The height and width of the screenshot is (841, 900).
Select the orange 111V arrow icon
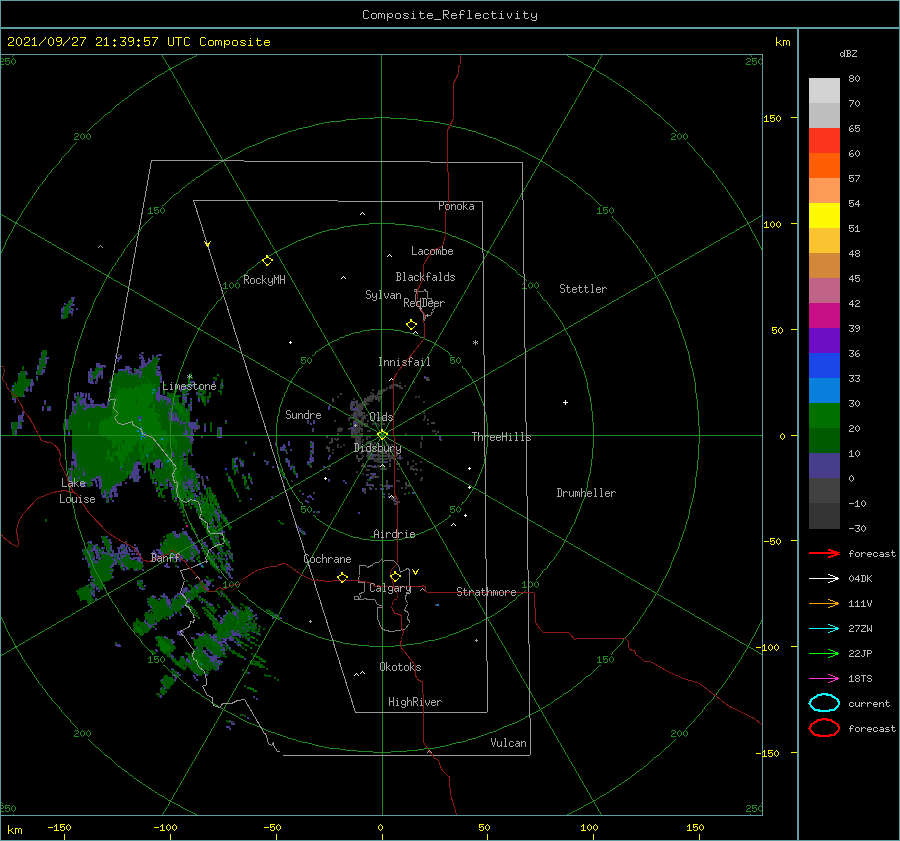[824, 603]
